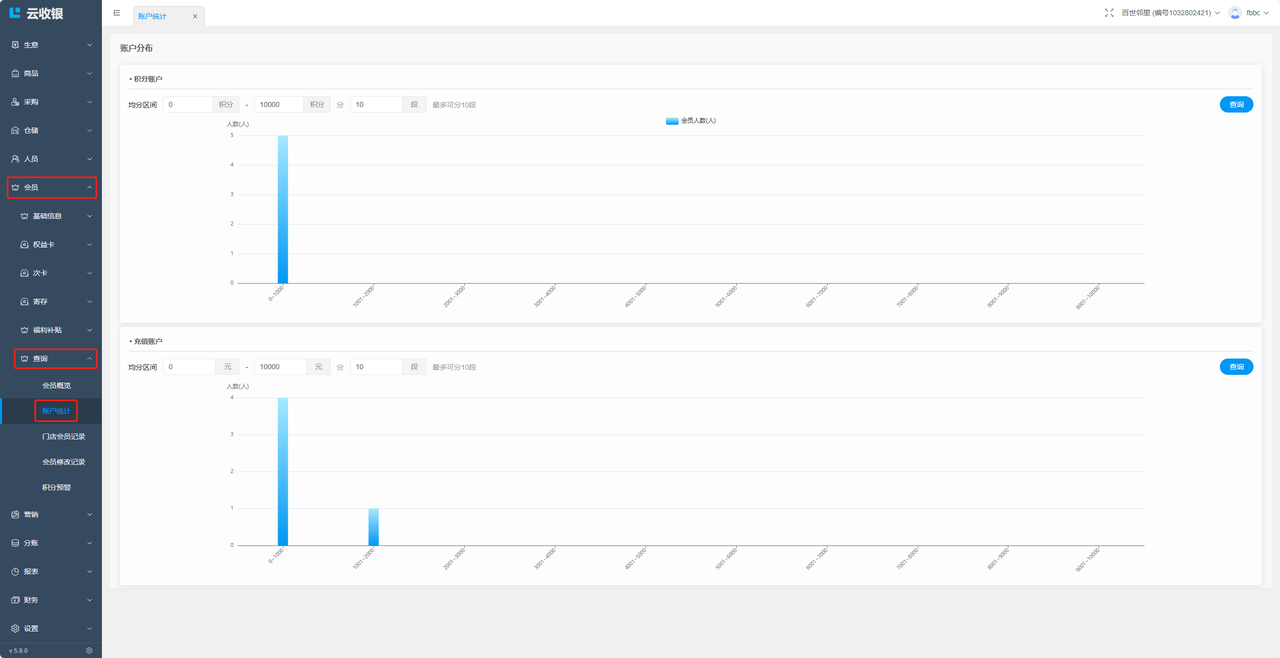Click the 会员人数(人) legend swatch
This screenshot has height=658, width=1280.
click(x=672, y=121)
